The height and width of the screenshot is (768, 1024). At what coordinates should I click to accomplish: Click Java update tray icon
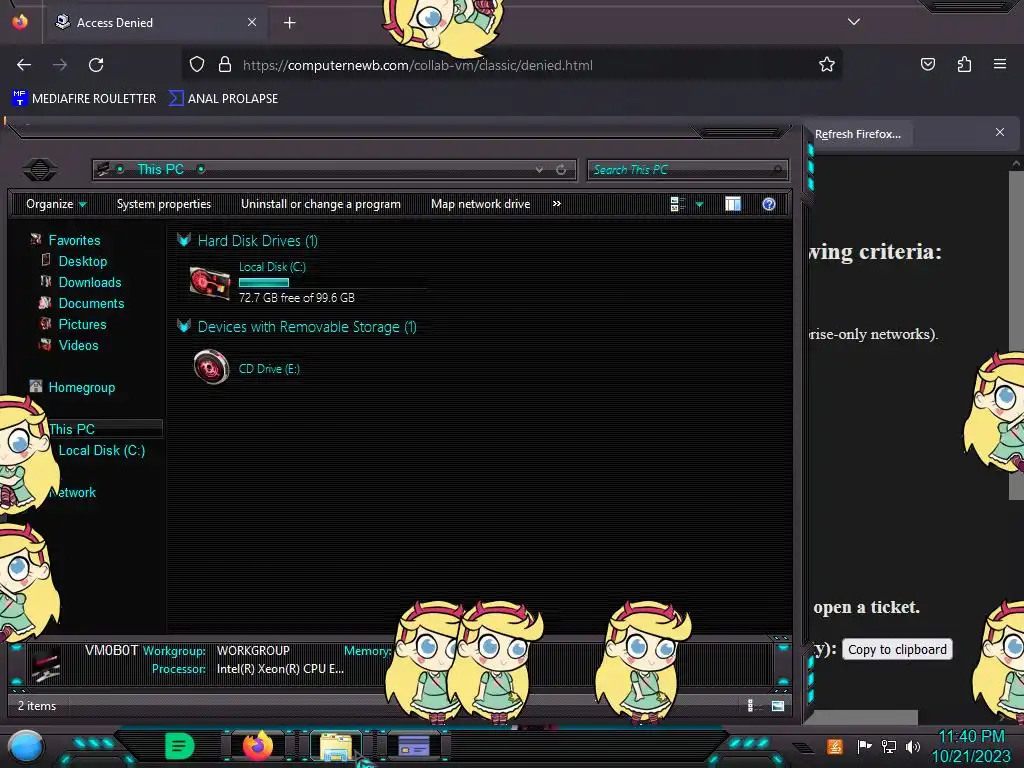pos(835,746)
